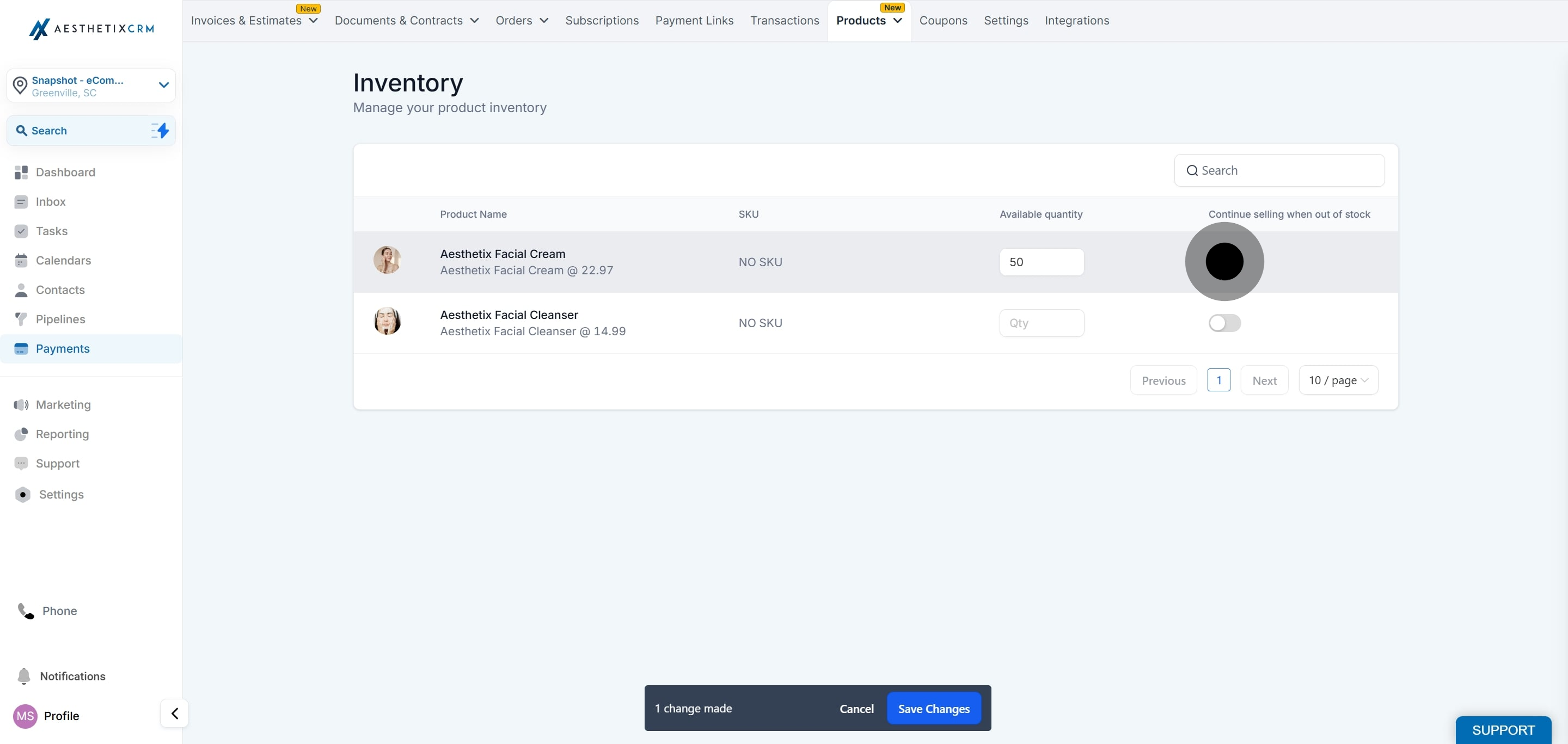Click NO SKU in Facial Cleanser row
This screenshot has height=744, width=1568.
click(x=760, y=323)
